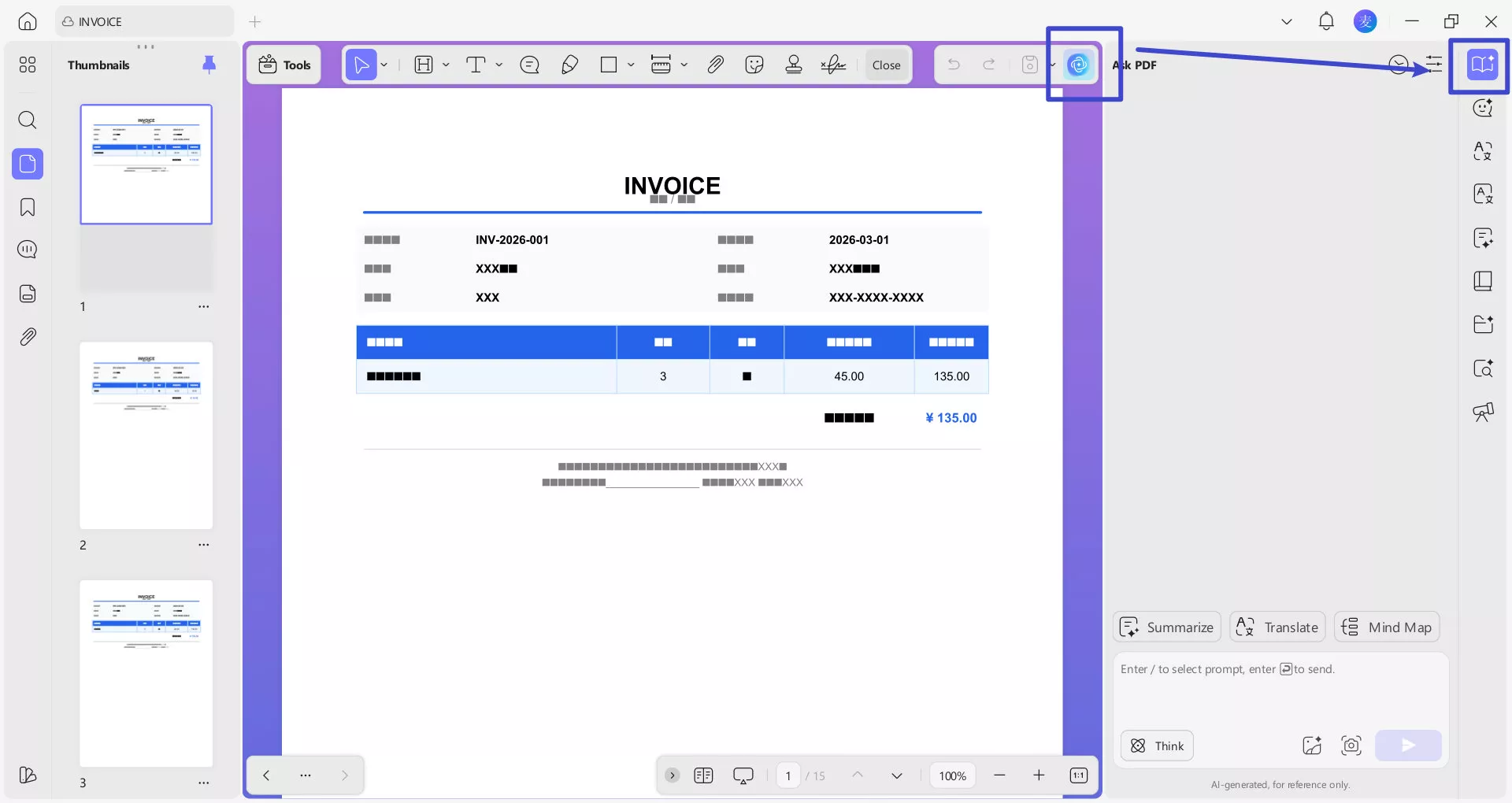Open the notifications bell
Screen dimensions: 1512x803
point(1326,21)
